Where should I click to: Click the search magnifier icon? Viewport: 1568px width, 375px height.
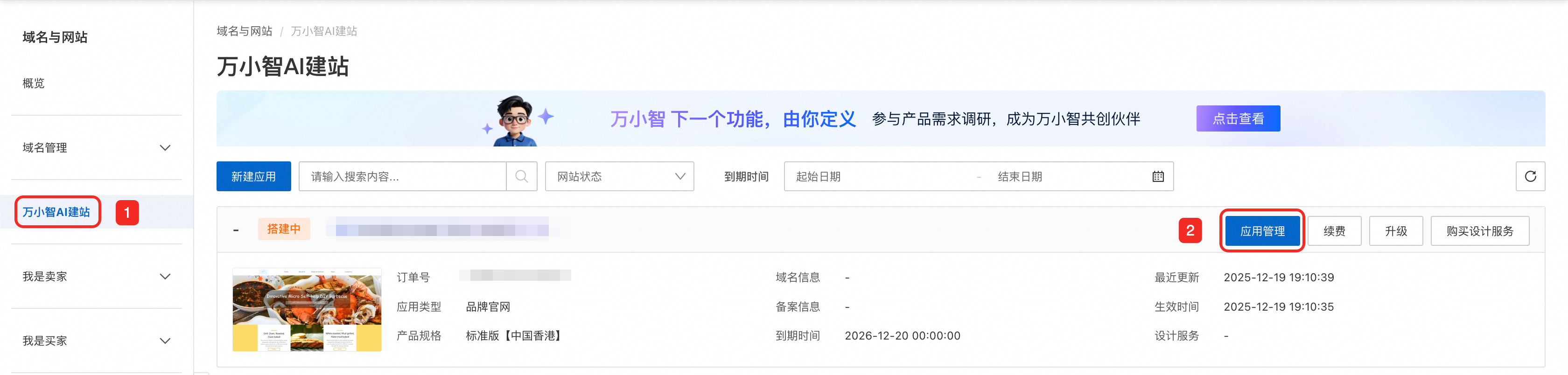[x=521, y=177]
